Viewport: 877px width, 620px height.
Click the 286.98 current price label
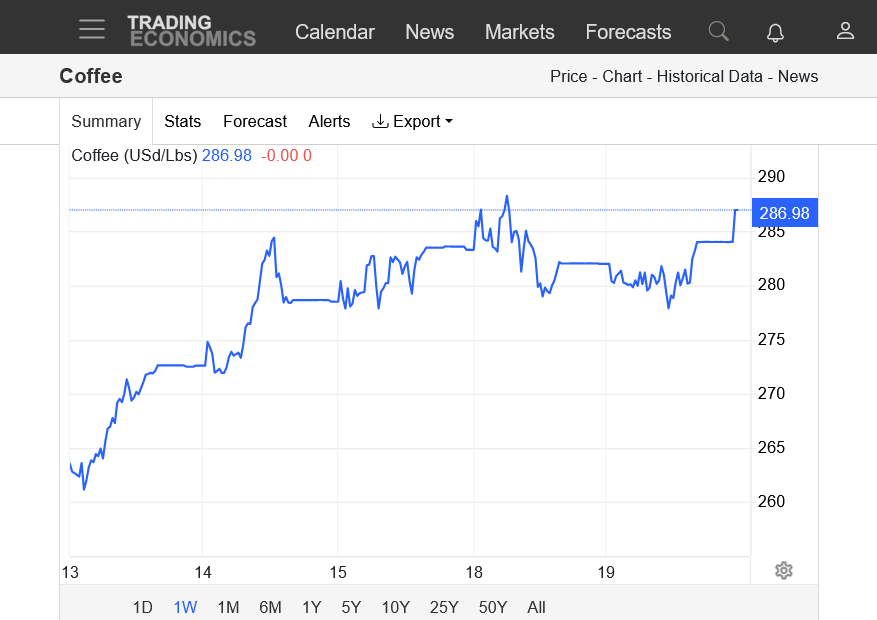point(785,212)
